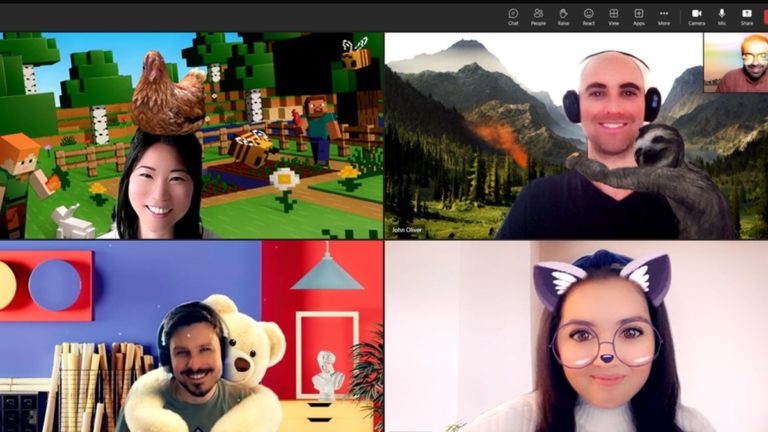Viewport: 768px width, 432px height.
Task: Select the Minecraft background participant tile
Action: [192, 136]
